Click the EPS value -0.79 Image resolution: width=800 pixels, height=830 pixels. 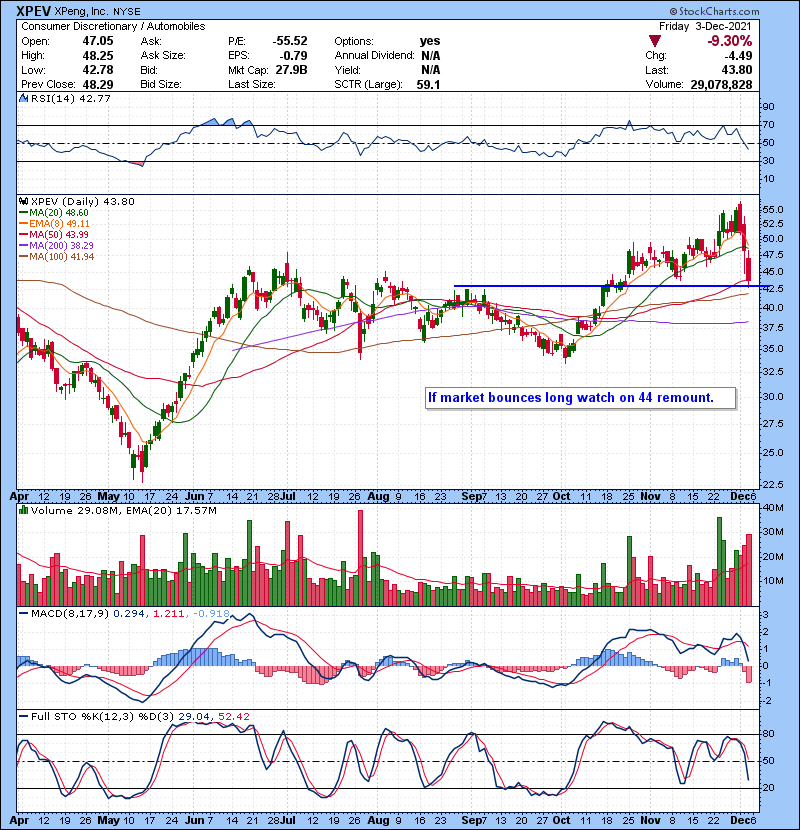[x=293, y=56]
